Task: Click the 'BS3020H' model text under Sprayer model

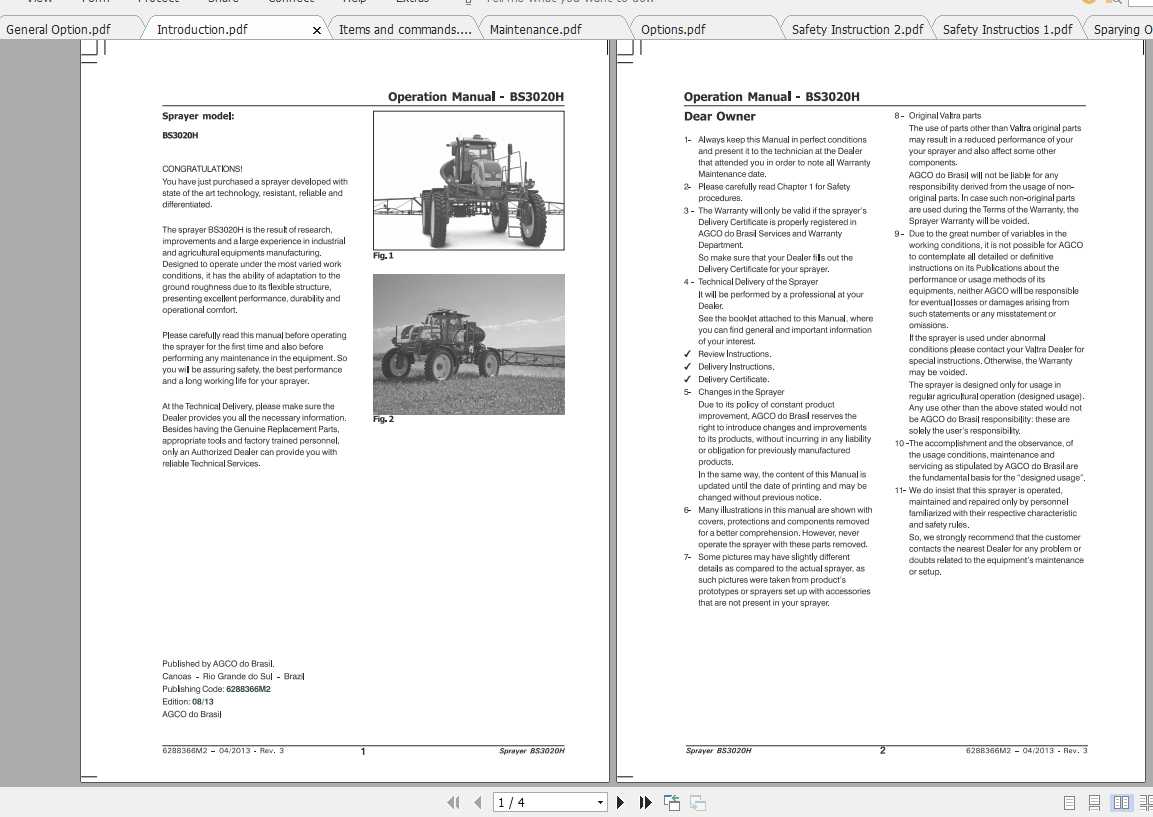Action: click(x=180, y=135)
